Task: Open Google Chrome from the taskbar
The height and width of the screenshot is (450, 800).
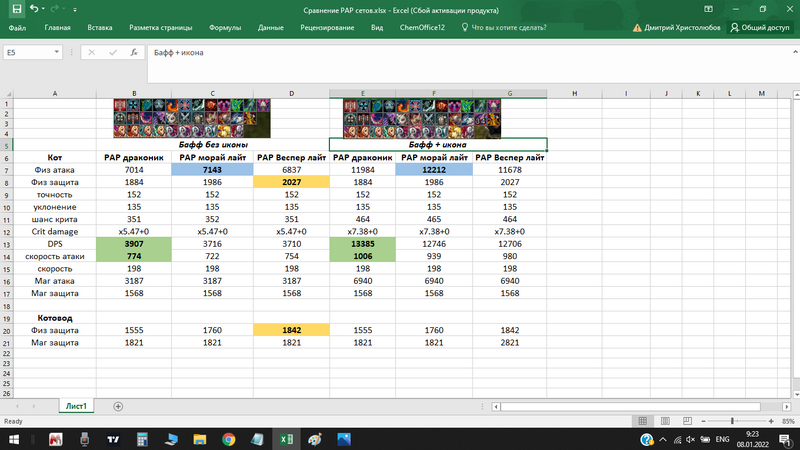Action: [x=228, y=439]
